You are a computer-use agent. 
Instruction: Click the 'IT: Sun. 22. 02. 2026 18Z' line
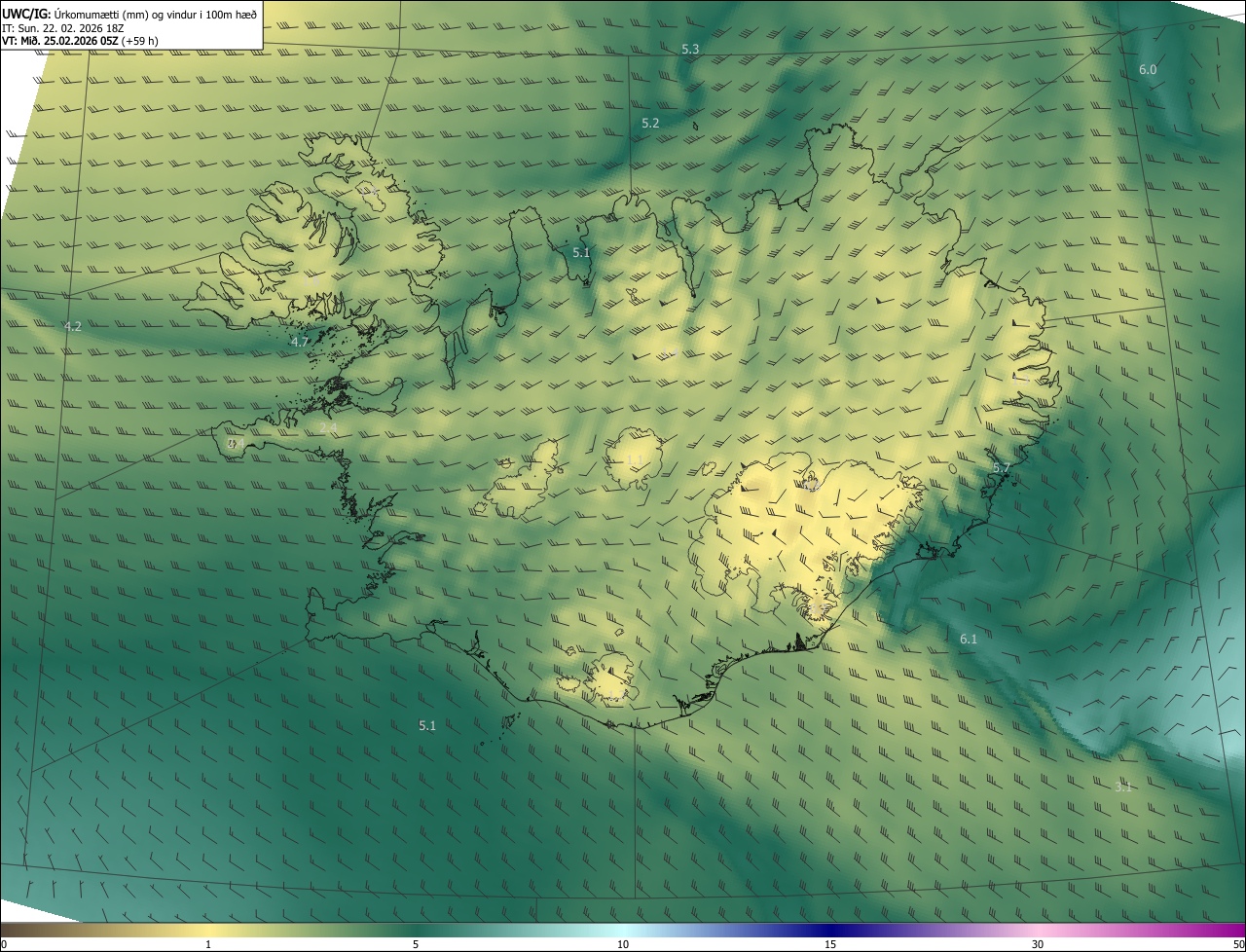point(63,27)
